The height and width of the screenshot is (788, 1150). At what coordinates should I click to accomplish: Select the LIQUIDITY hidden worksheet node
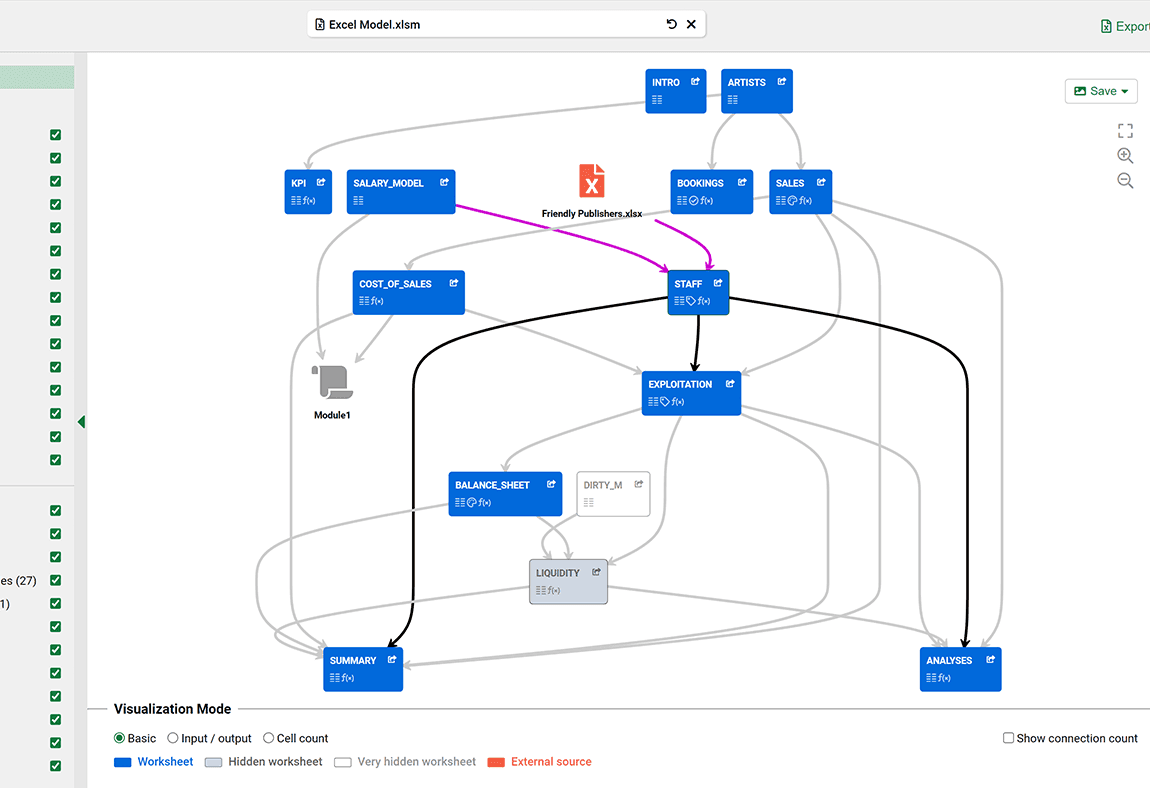point(567,580)
